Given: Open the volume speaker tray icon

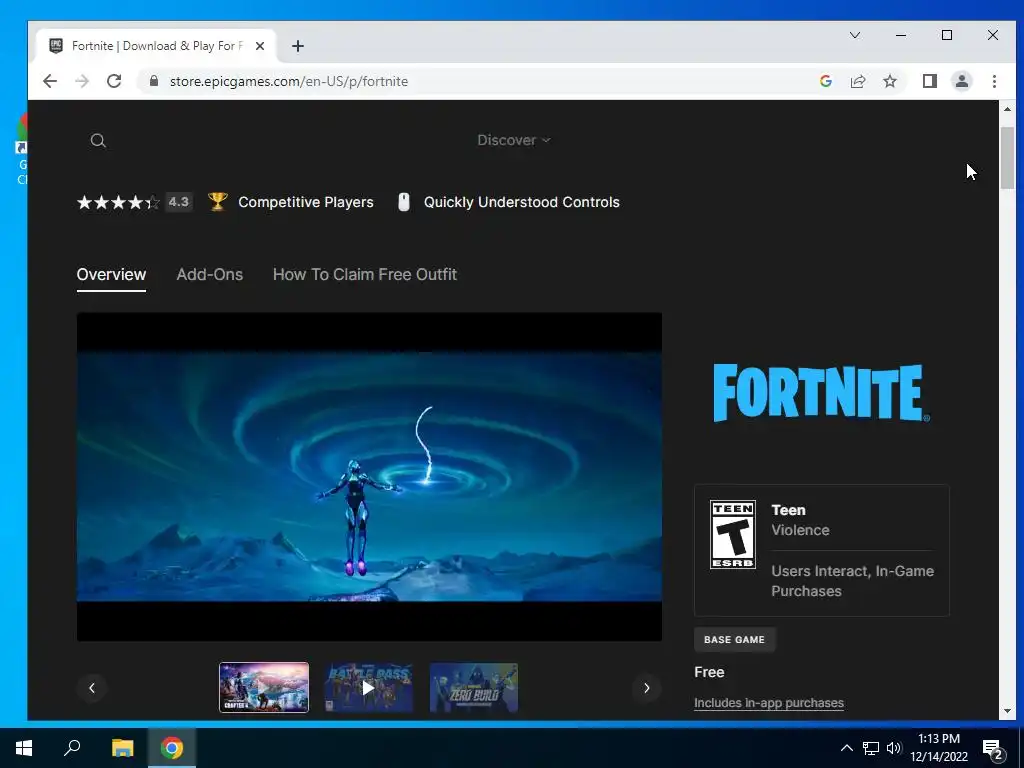Looking at the screenshot, I should pos(893,748).
